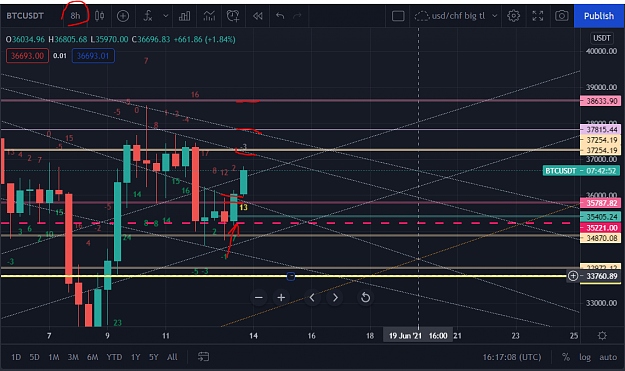The height and width of the screenshot is (371, 625).
Task: Zoom in the chart with plus
Action: click(x=281, y=298)
